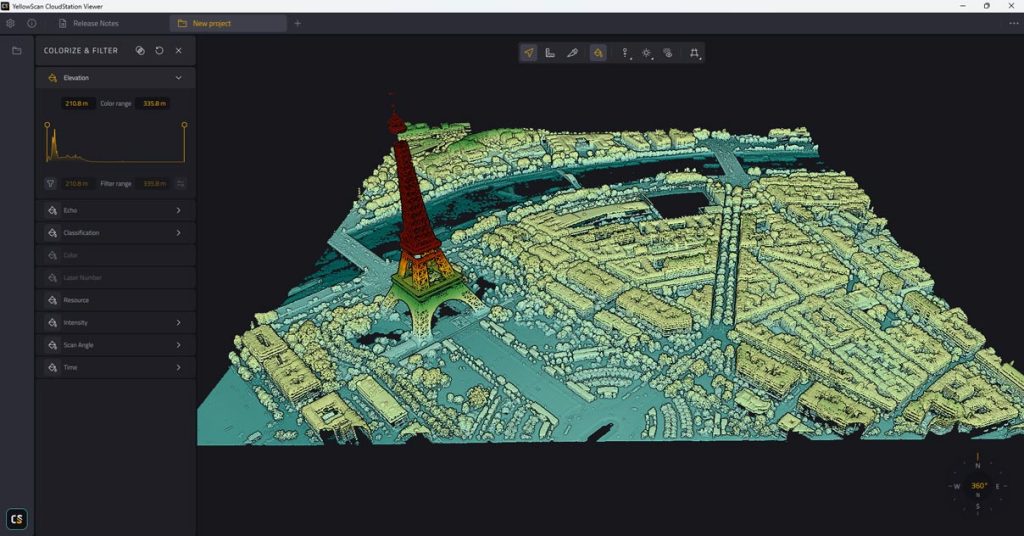Switch to the New project tab
This screenshot has height=536, width=1024.
228,23
